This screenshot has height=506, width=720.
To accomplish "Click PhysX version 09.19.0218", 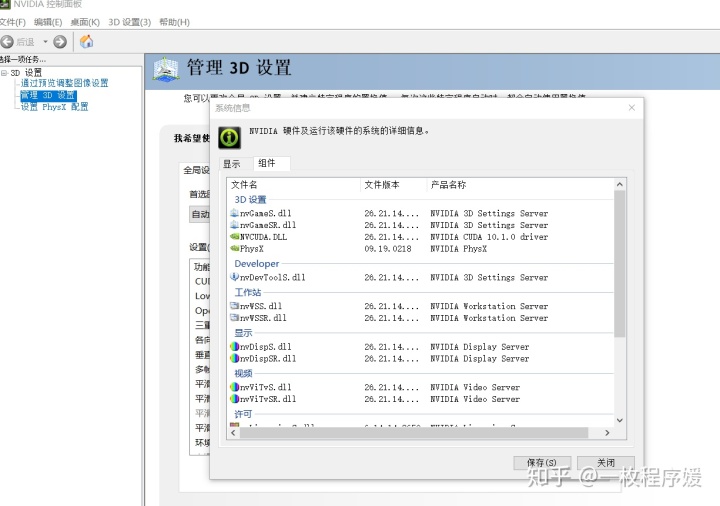I will (388, 248).
